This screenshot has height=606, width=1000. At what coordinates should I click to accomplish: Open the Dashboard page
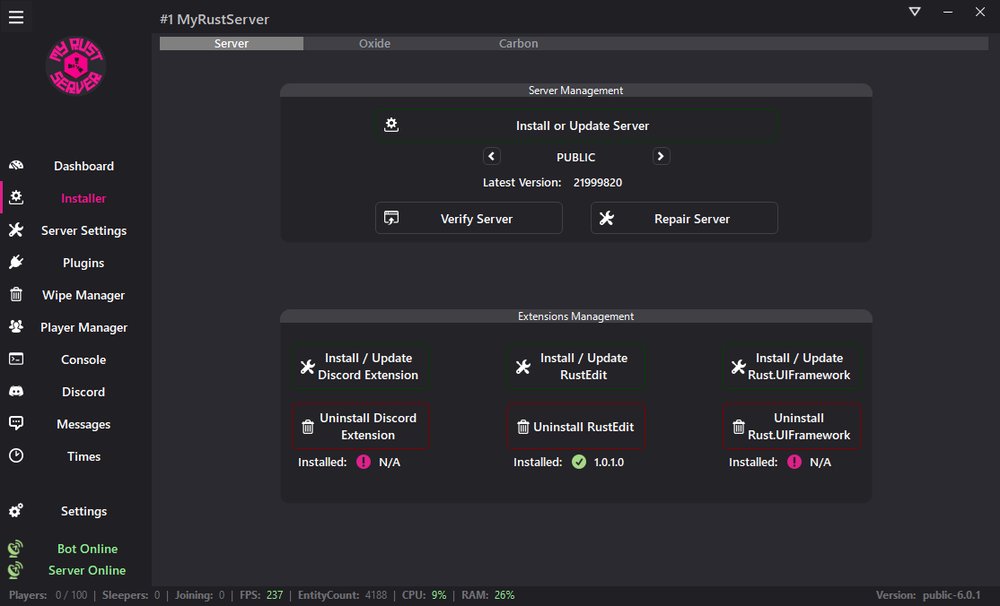(84, 166)
